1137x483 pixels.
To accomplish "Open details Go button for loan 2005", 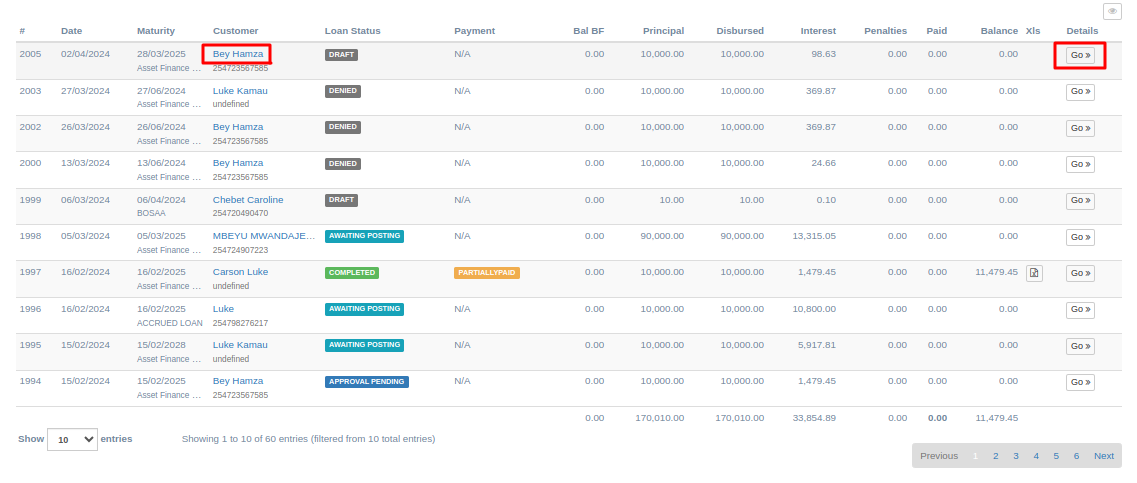I will pyautogui.click(x=1080, y=56).
